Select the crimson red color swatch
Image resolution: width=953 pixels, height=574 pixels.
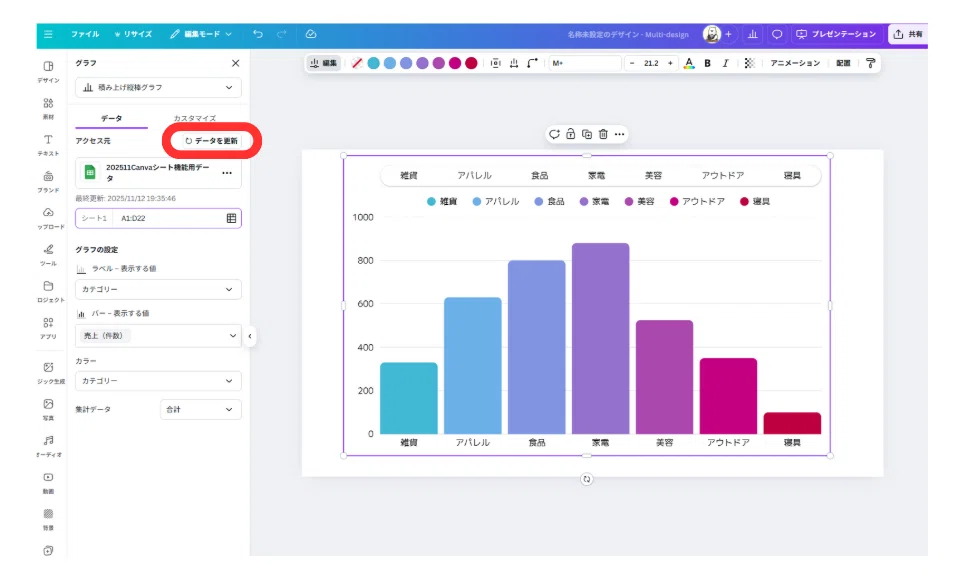click(x=471, y=63)
